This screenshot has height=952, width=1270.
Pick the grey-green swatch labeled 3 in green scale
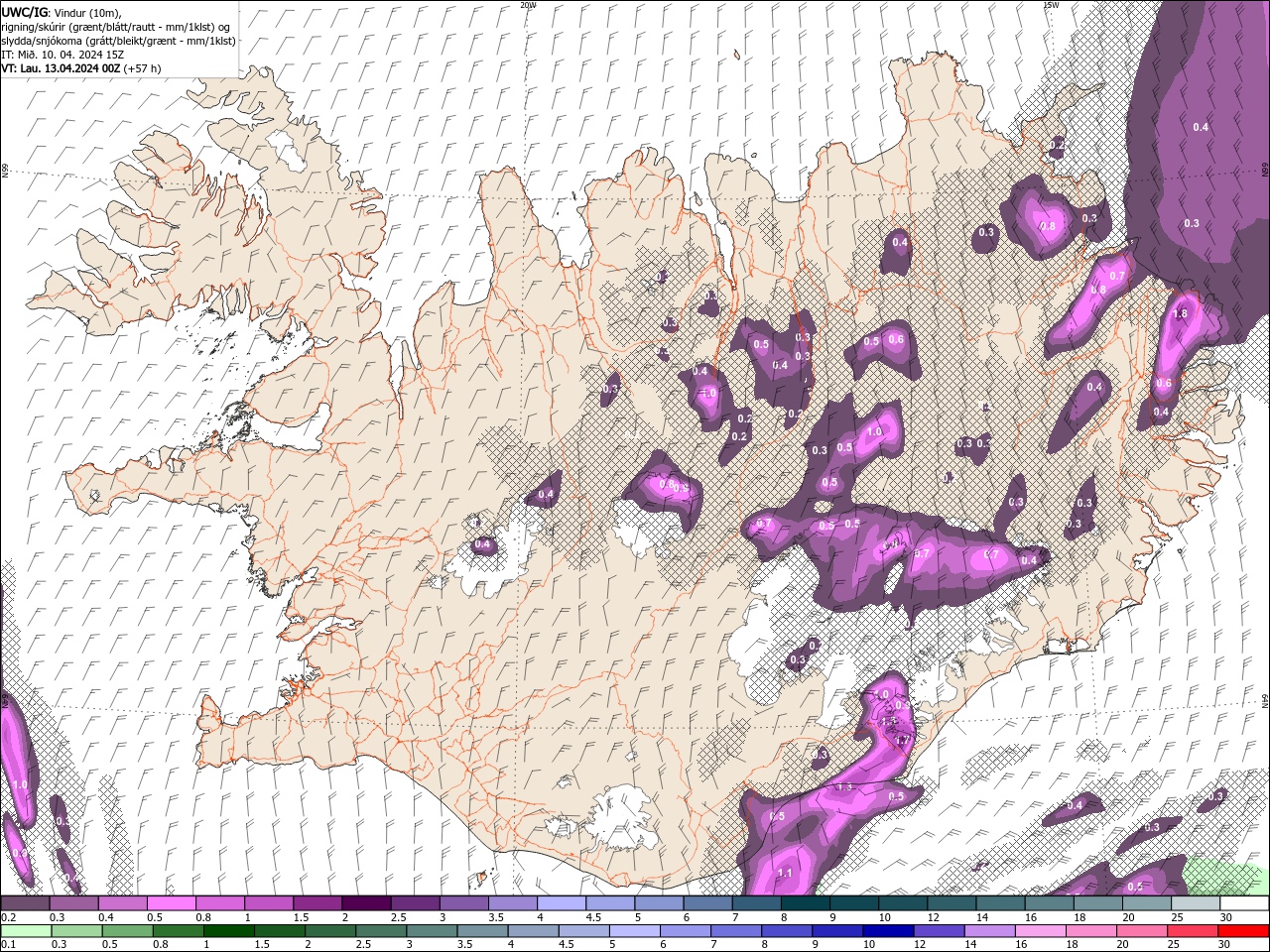pyautogui.click(x=431, y=931)
